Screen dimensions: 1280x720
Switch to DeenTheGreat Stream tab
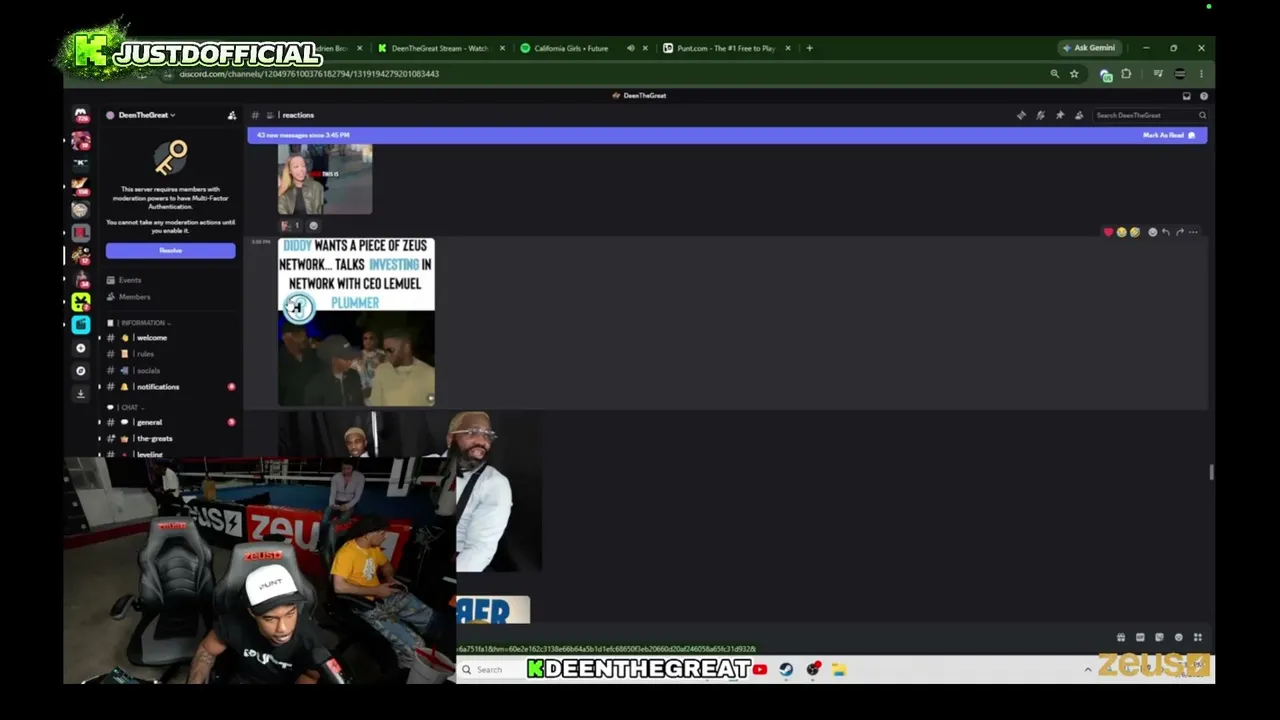pyautogui.click(x=440, y=48)
